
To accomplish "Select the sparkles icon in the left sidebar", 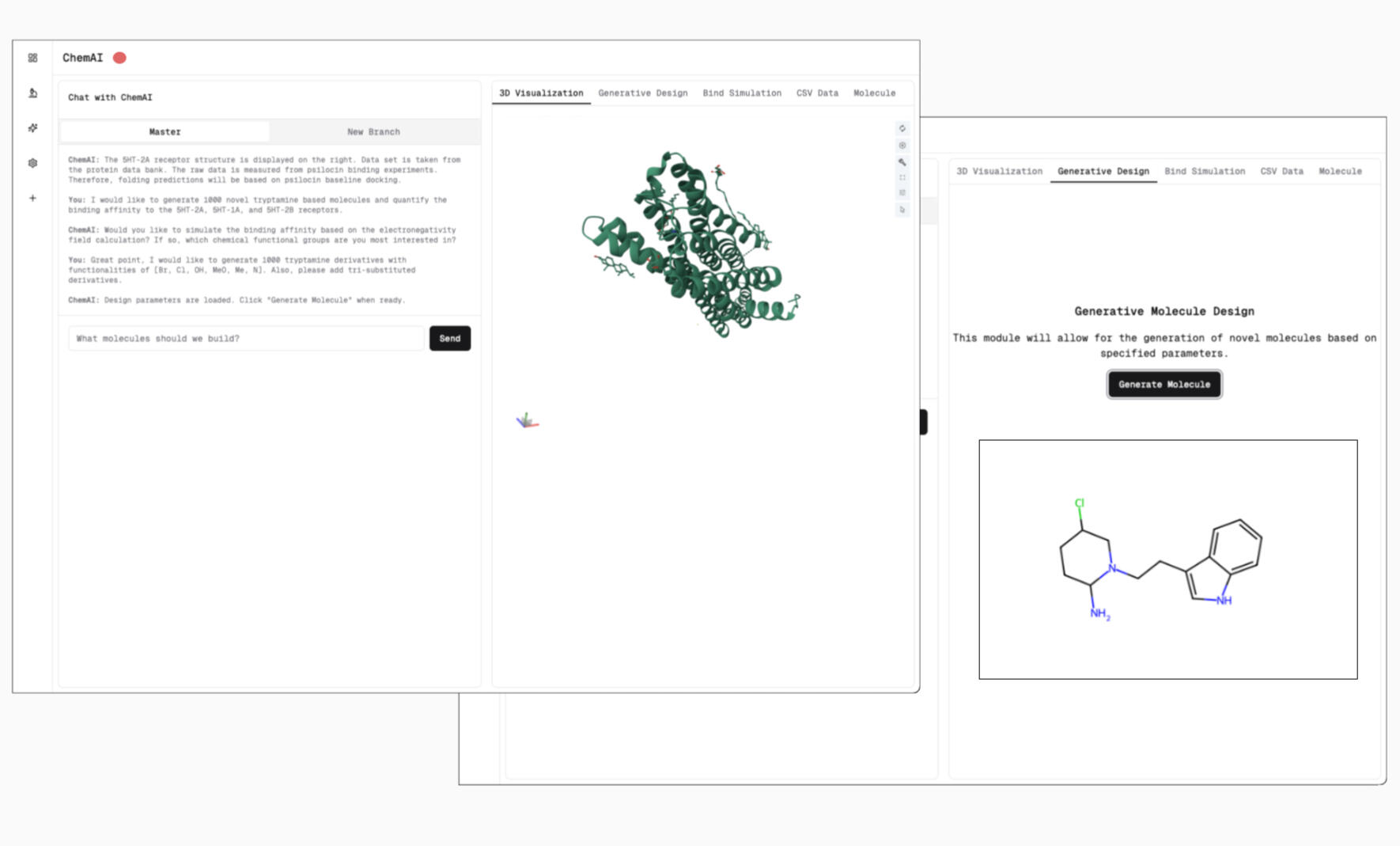I will pos(32,128).
